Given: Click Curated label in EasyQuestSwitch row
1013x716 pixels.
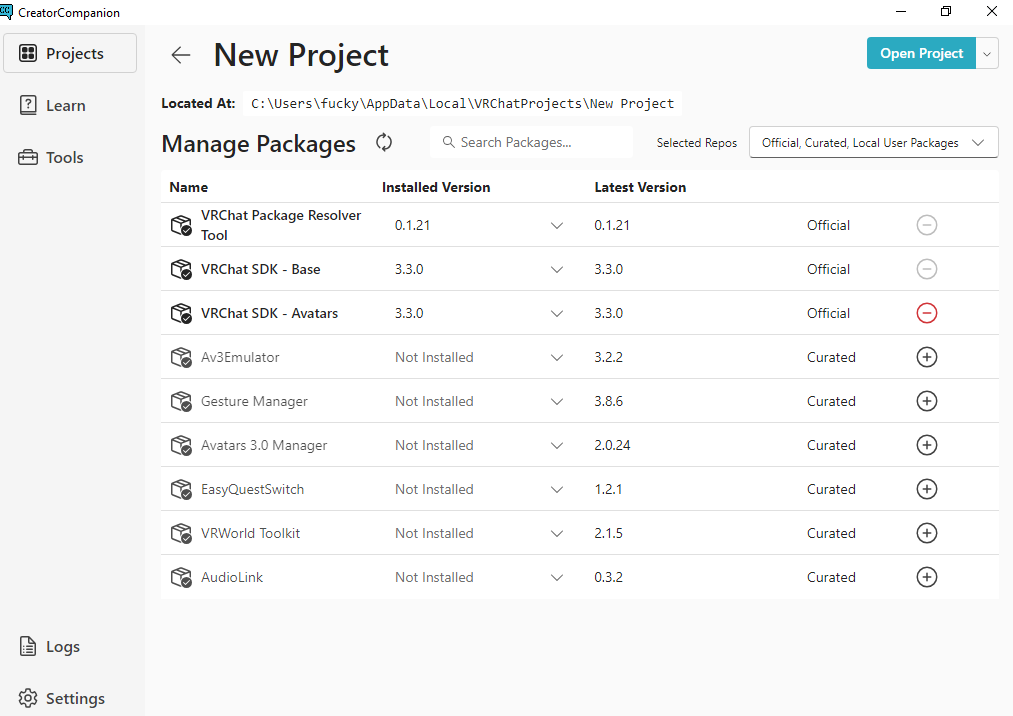Looking at the screenshot, I should click(831, 489).
